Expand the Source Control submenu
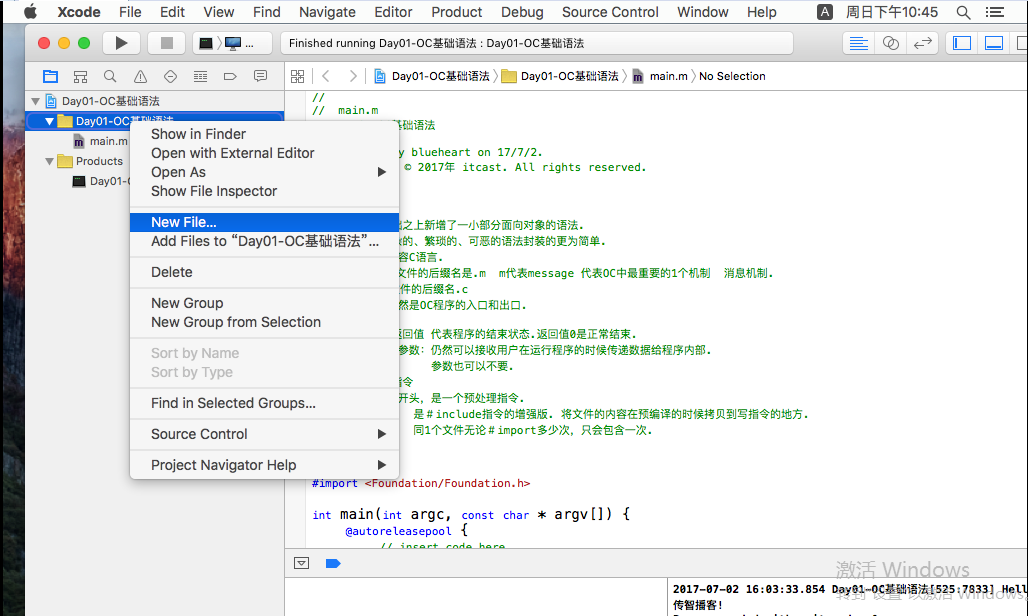Screen dimensions: 1028x616 264,434
